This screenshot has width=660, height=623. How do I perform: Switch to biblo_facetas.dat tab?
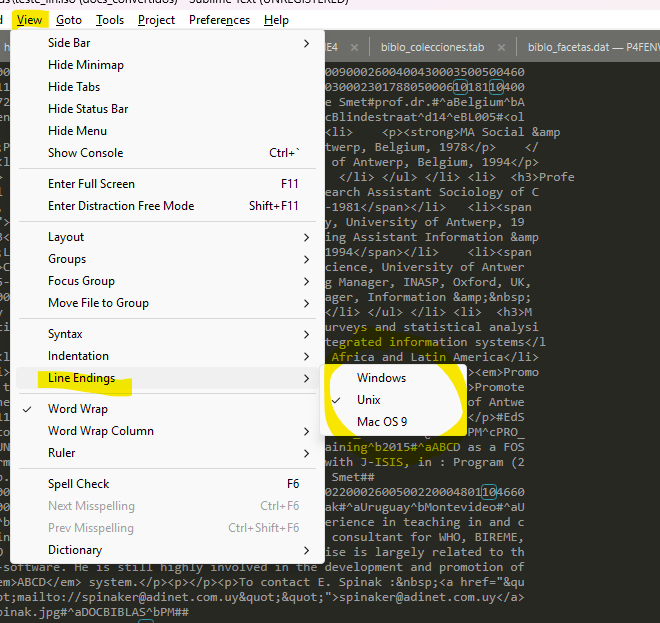[x=590, y=47]
